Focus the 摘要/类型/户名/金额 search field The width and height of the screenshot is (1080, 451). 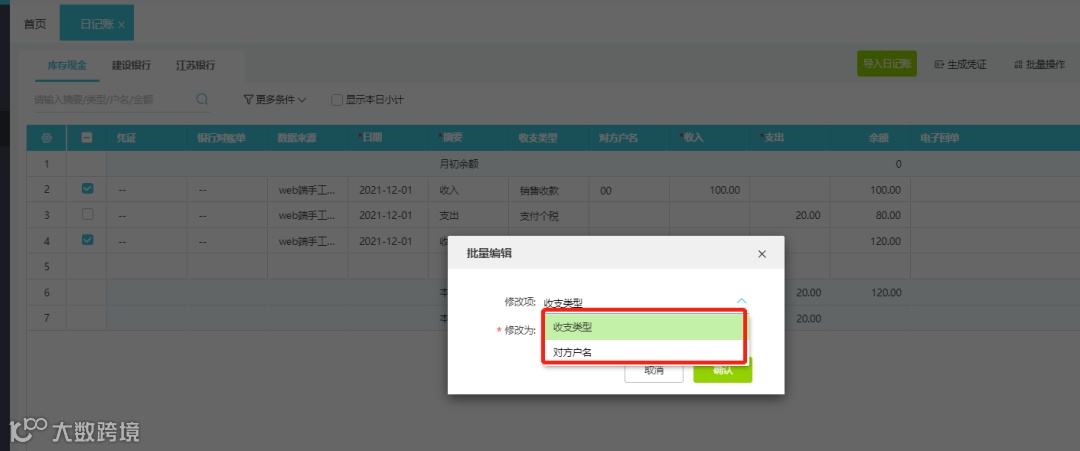[114, 100]
